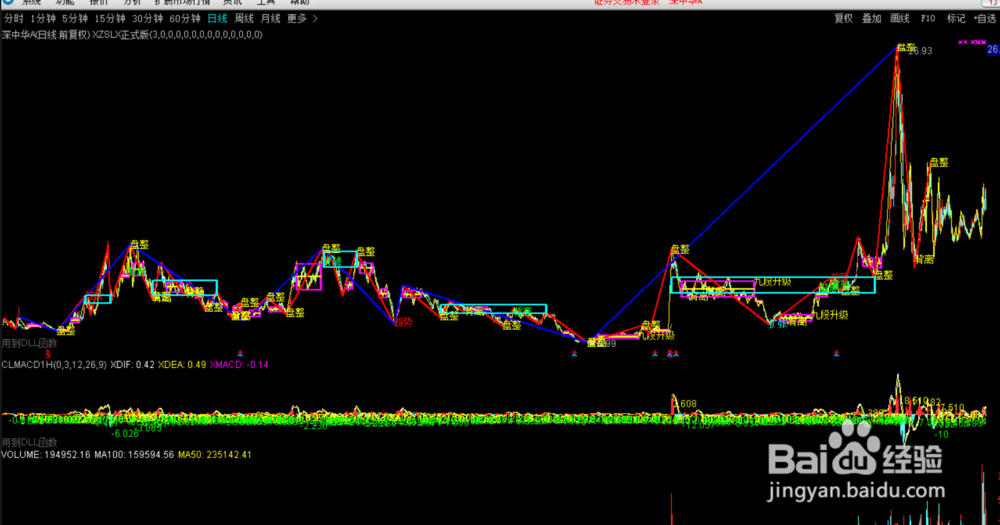Screen dimensions: 1000x525
Task: Click the VOLUME: 194952.16 label
Action: (x=46, y=455)
